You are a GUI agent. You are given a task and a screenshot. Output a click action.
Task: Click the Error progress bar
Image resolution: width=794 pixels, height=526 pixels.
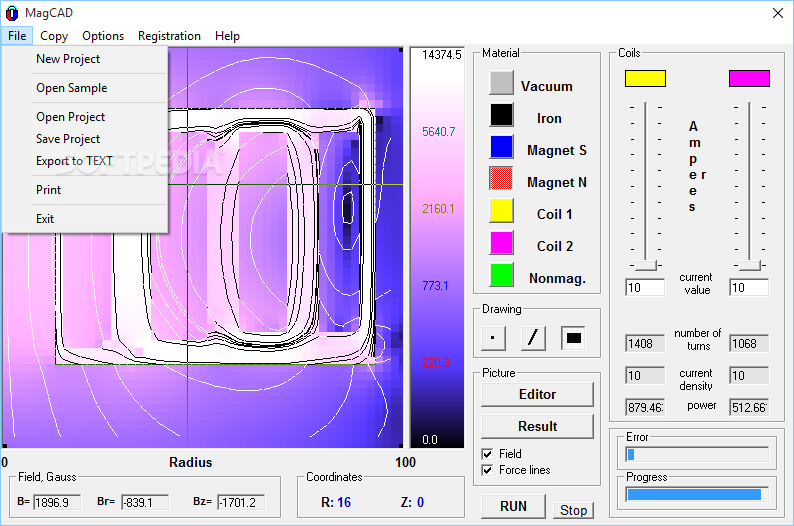(697, 455)
